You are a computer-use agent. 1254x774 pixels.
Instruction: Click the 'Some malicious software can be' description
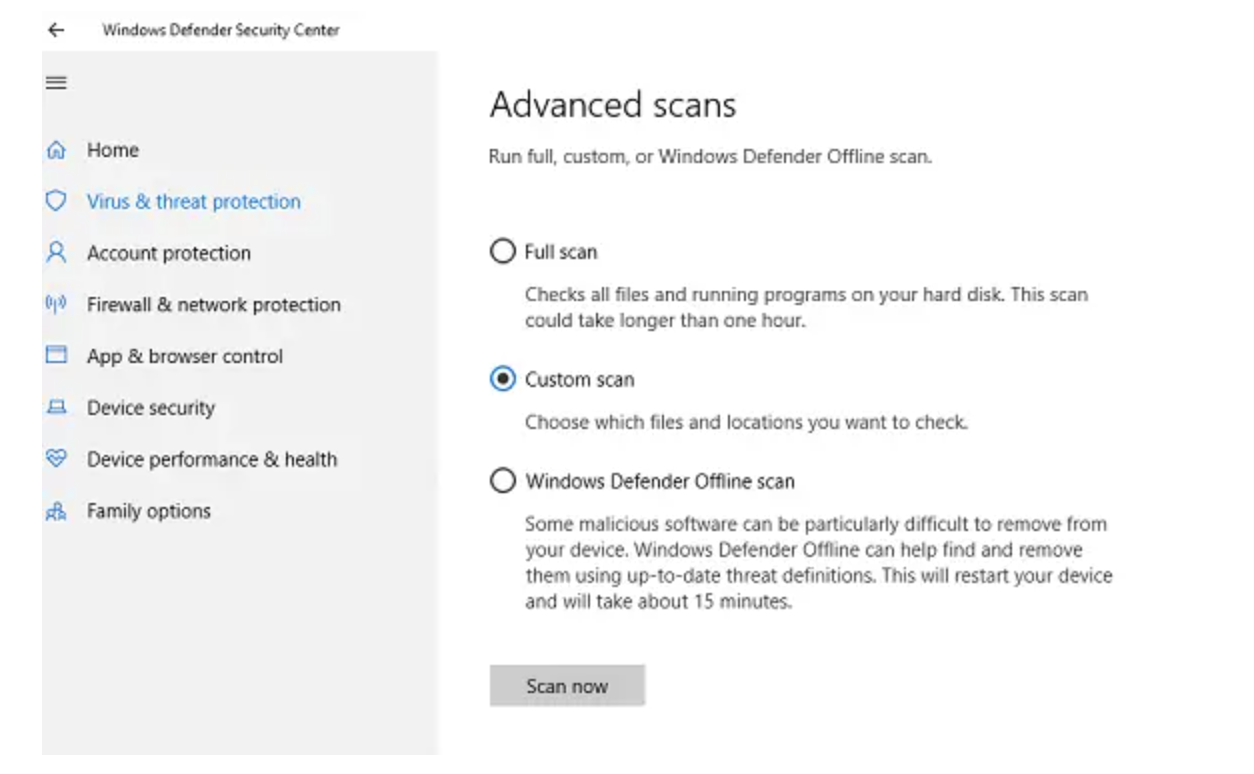click(819, 563)
